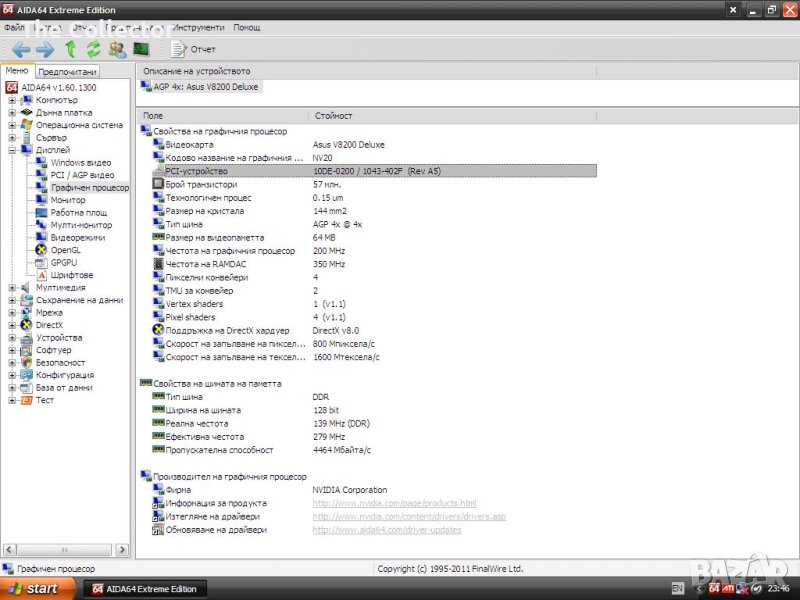Select the Монитор item in the tree
Image resolution: width=800 pixels, height=600 pixels.
point(68,200)
